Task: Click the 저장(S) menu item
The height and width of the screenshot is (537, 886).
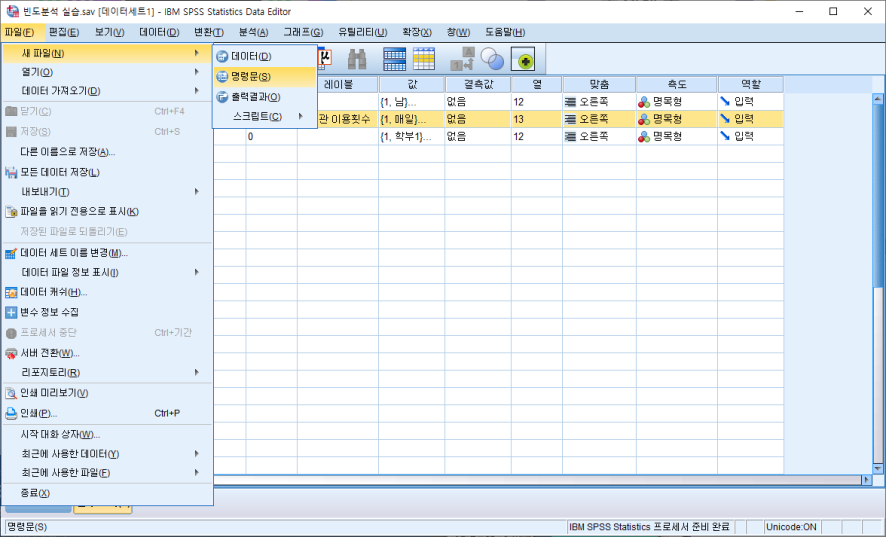Action: 107,131
